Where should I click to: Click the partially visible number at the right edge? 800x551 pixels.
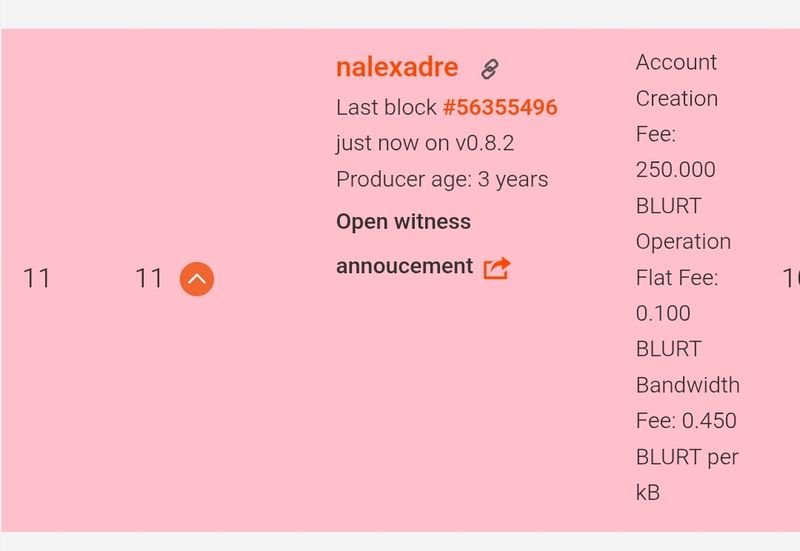[x=790, y=278]
